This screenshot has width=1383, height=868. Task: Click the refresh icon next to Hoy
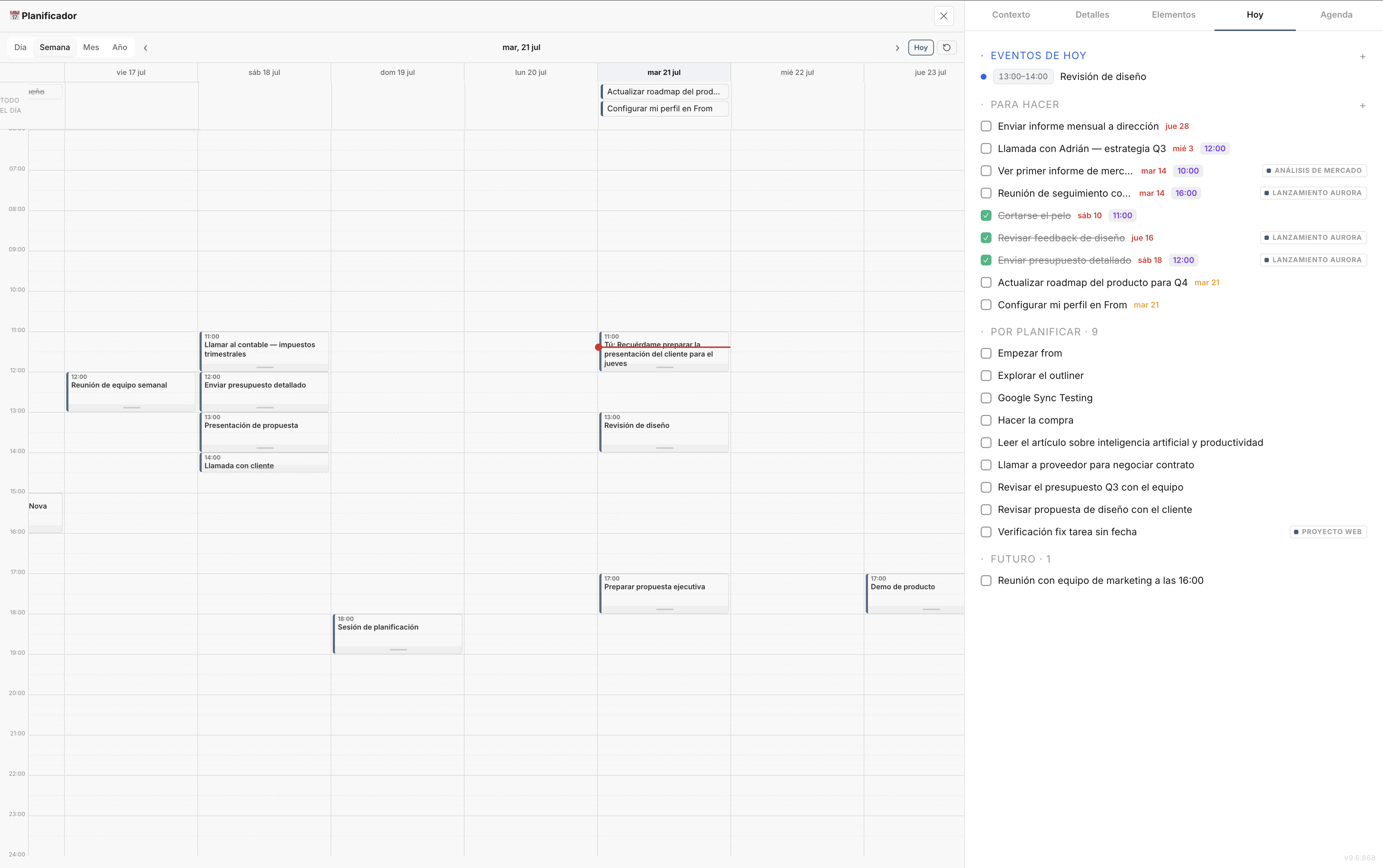947,48
